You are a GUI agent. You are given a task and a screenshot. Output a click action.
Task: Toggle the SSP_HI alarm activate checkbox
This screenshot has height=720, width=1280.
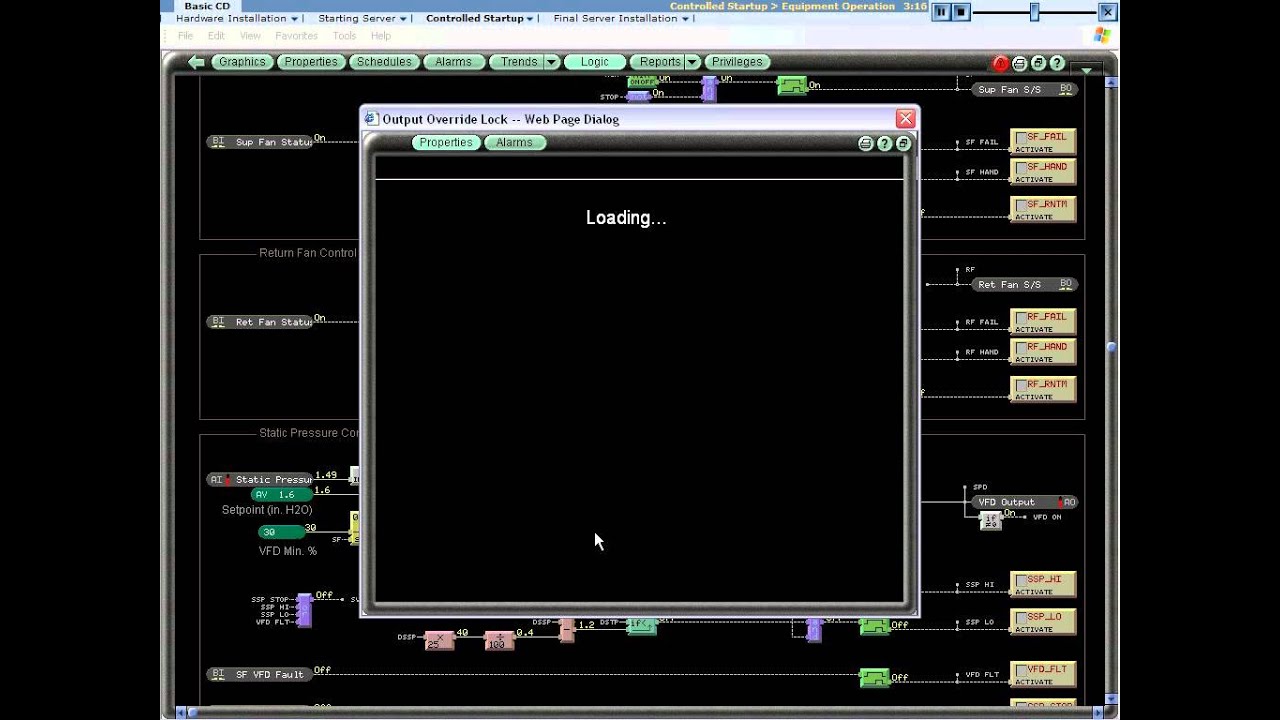point(1021,579)
